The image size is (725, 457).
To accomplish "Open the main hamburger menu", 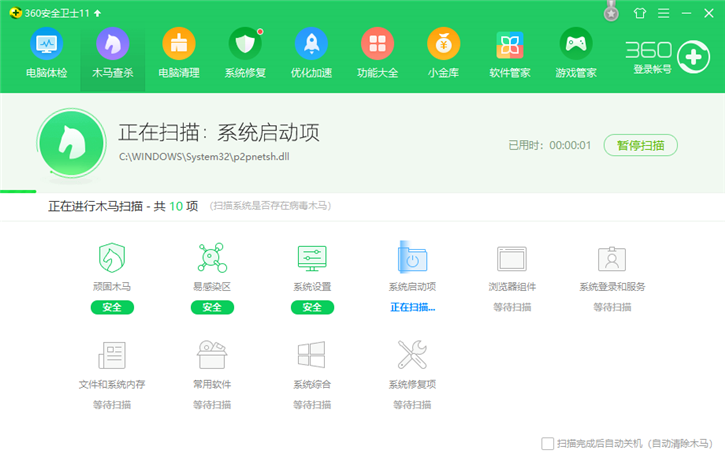I will (x=663, y=12).
